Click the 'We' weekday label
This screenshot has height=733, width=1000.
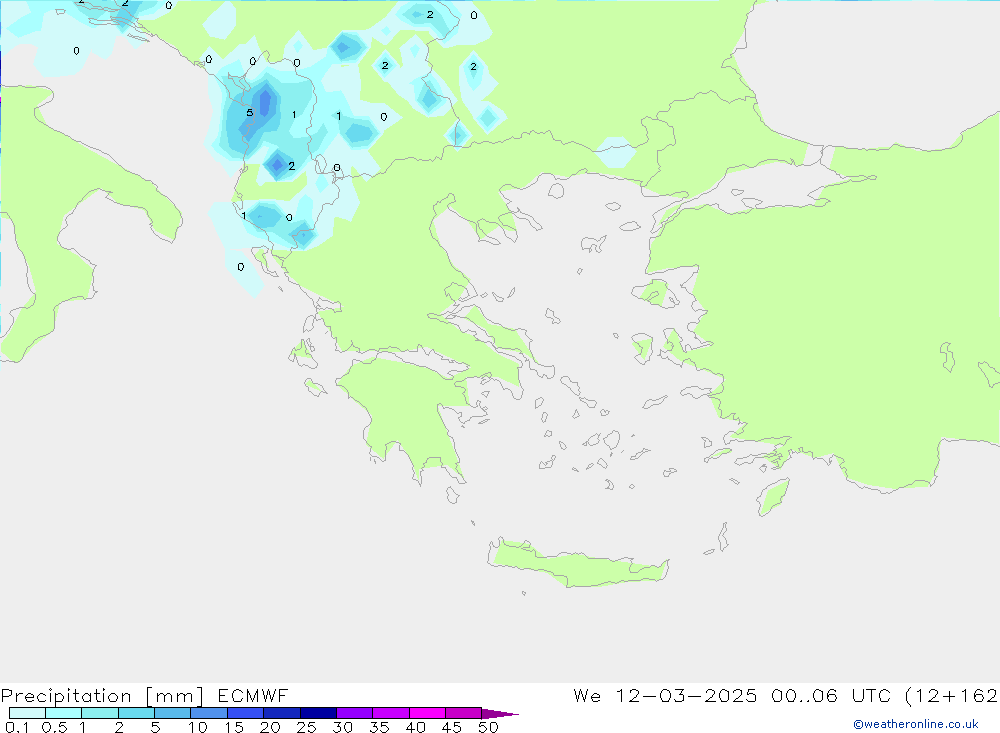click(x=587, y=696)
